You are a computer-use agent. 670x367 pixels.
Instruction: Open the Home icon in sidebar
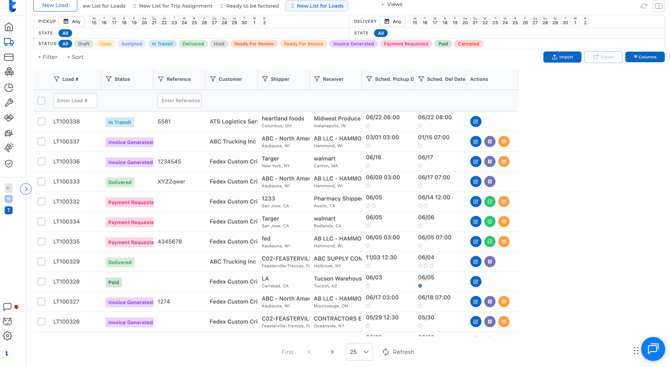click(x=9, y=27)
